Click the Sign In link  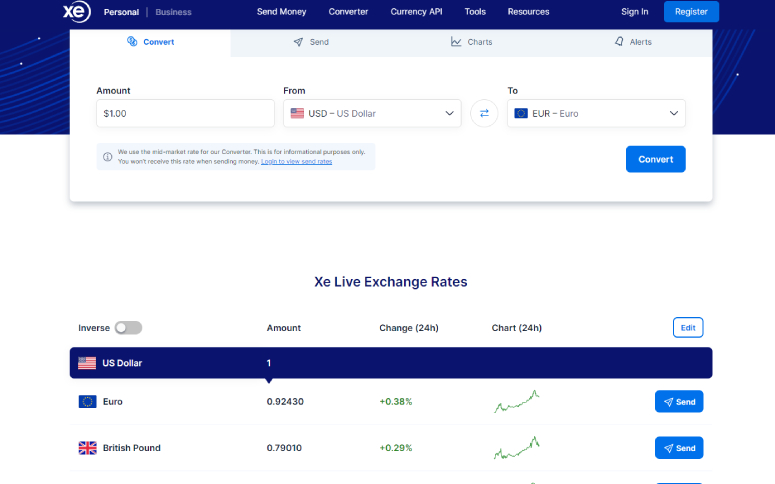(x=635, y=11)
